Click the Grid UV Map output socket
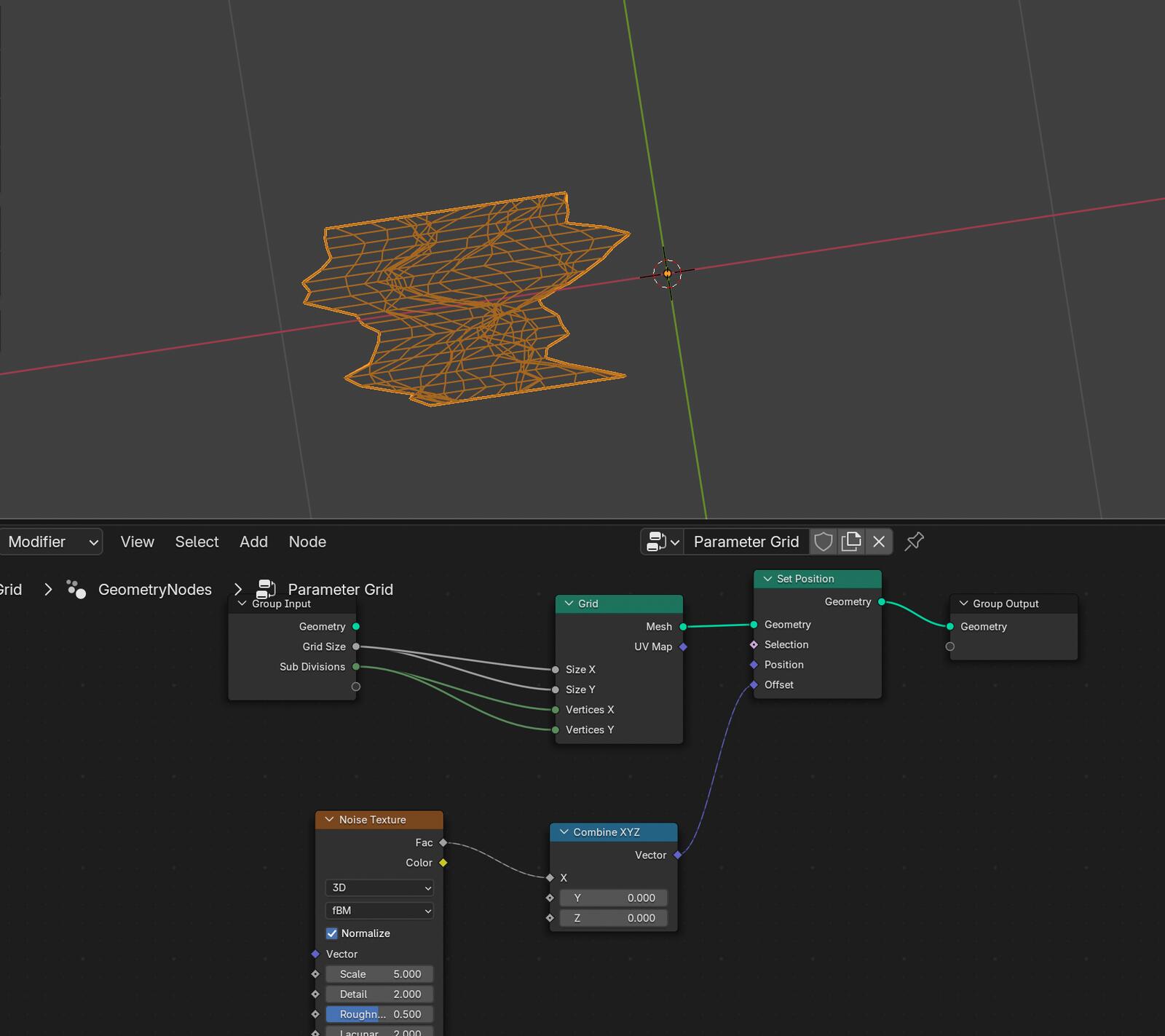This screenshot has width=1165, height=1036. click(x=683, y=646)
